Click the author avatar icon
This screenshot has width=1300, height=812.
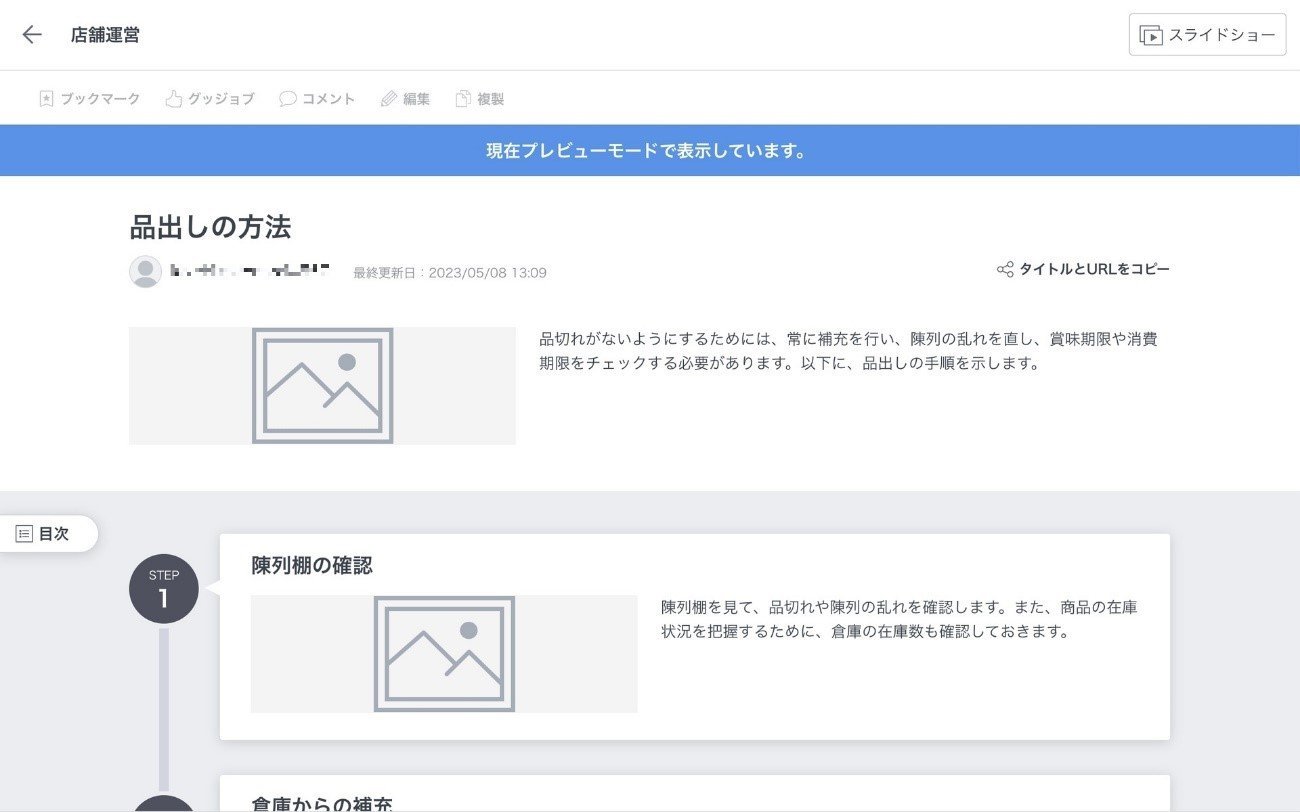[x=146, y=272]
